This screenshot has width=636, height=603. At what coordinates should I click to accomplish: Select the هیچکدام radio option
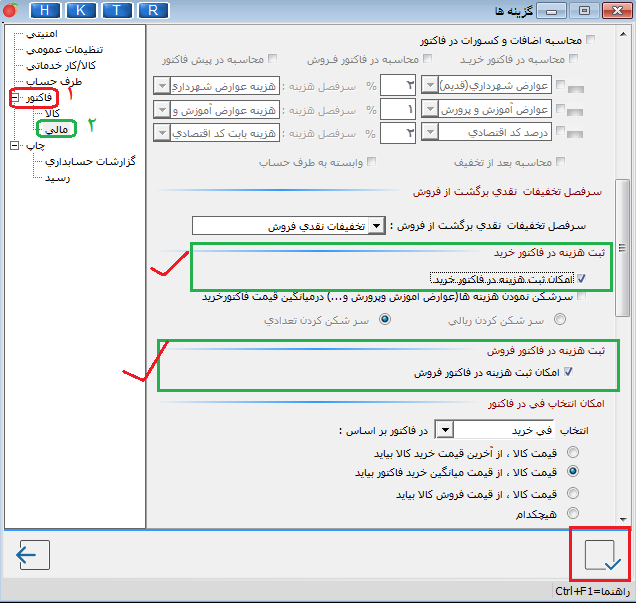pyautogui.click(x=573, y=513)
